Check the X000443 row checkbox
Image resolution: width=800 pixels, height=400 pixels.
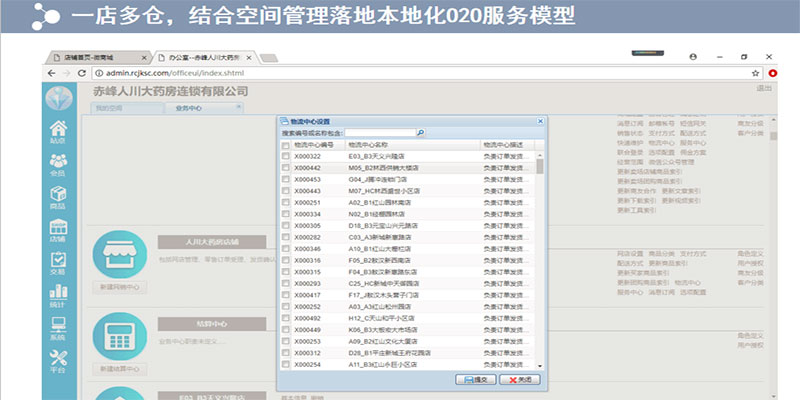(286, 191)
